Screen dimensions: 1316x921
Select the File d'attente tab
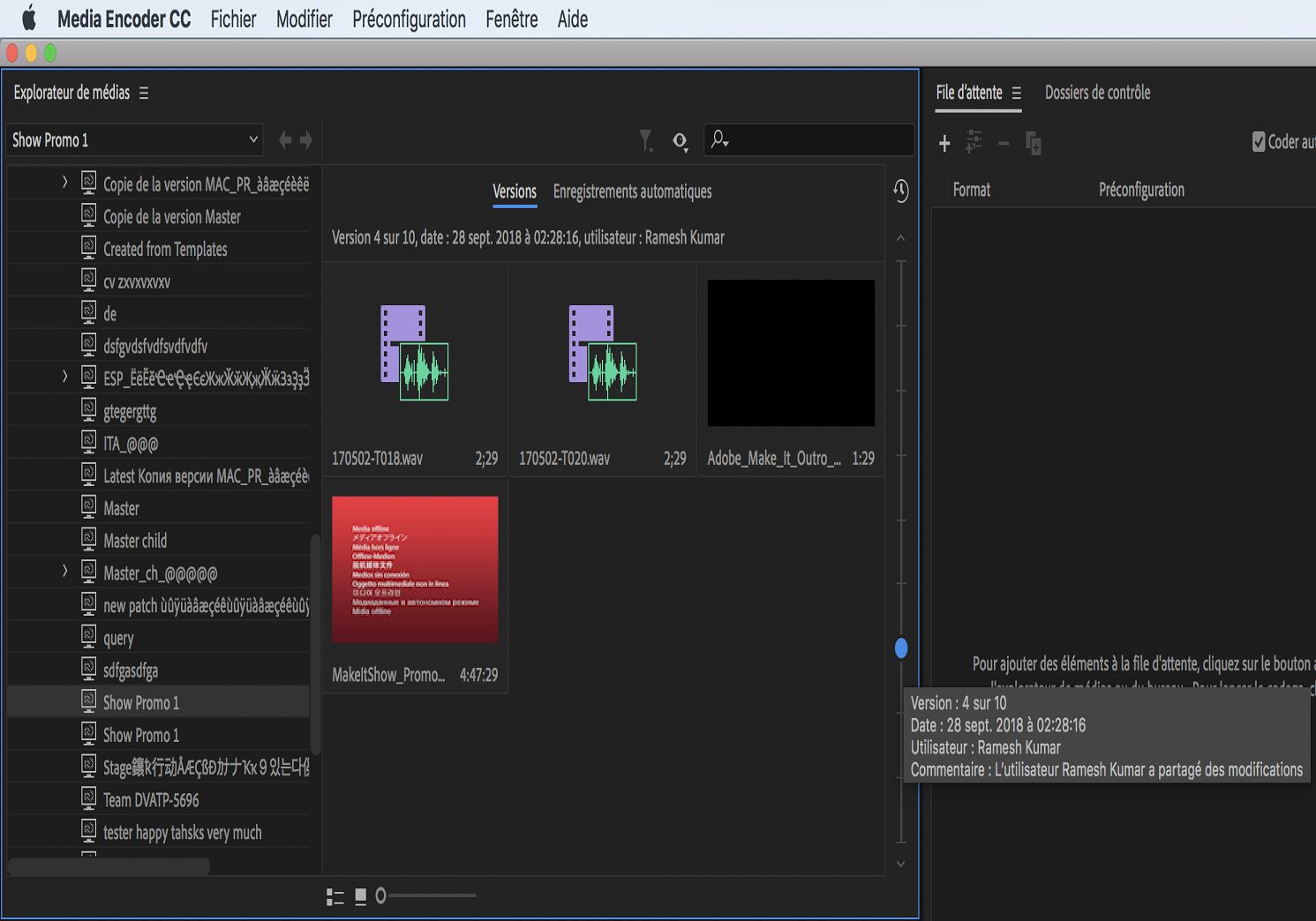point(969,93)
